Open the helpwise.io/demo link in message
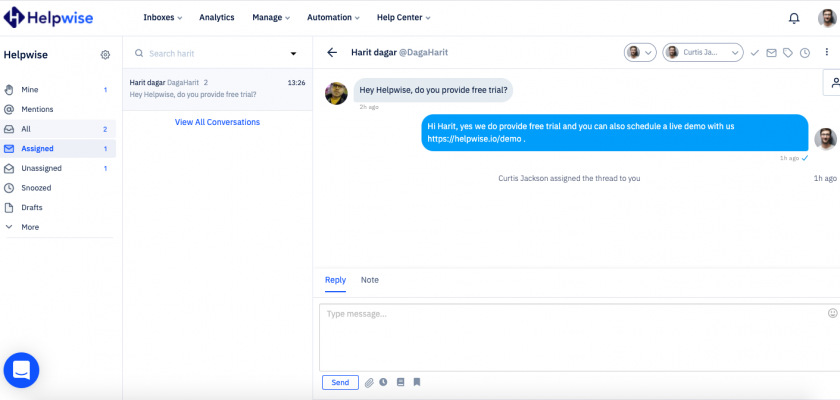The image size is (840, 400). (474, 139)
